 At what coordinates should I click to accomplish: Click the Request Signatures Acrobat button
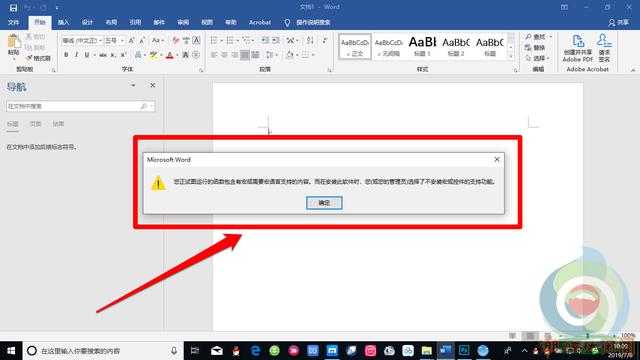pyautogui.click(x=604, y=48)
